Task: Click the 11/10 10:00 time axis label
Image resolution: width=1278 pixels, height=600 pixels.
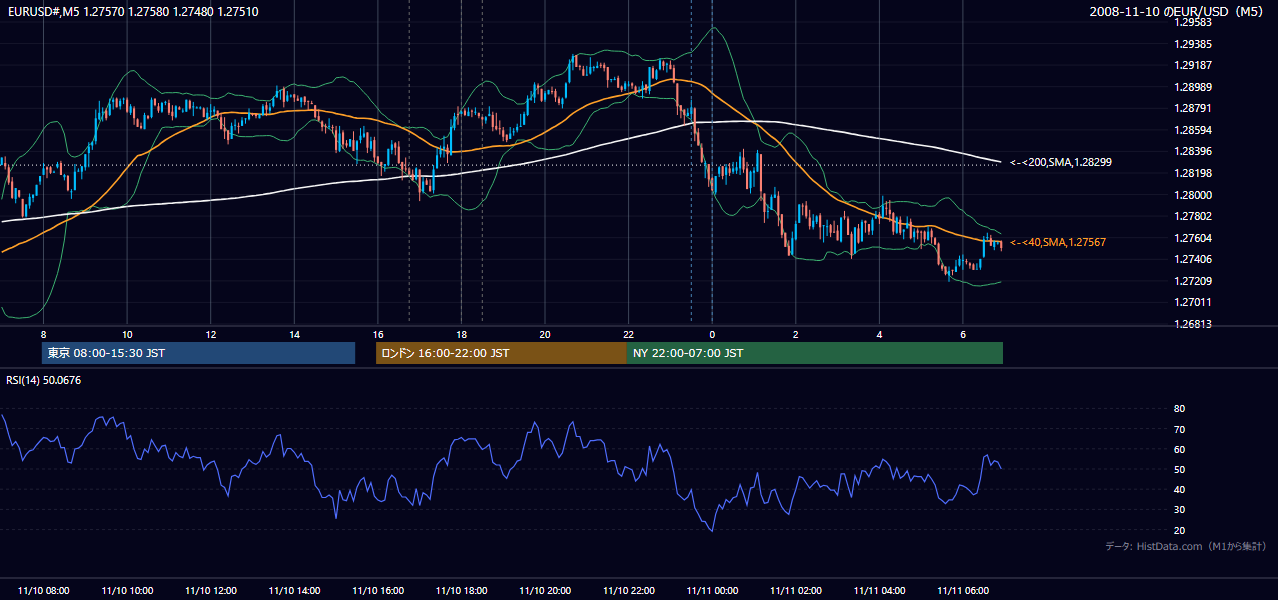Action: pyautogui.click(x=127, y=591)
